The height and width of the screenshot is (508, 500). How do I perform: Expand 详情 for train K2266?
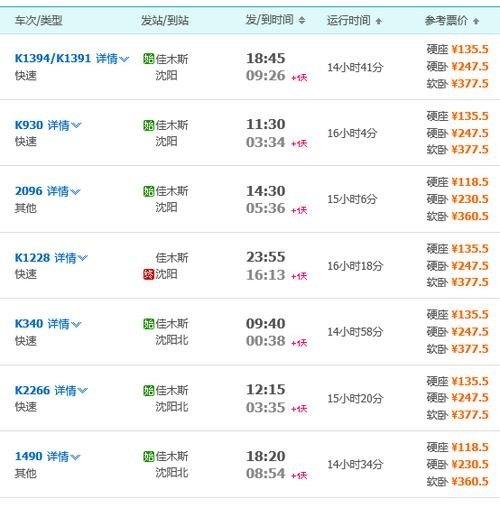tap(71, 390)
